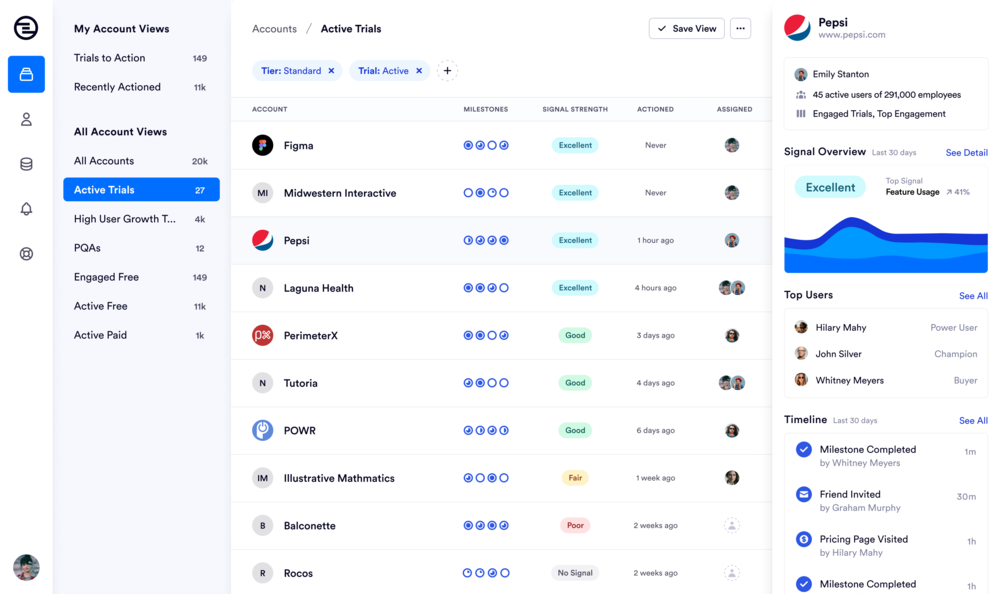This screenshot has width=1000, height=594.
Task: See All top users
Action: pyautogui.click(x=973, y=296)
